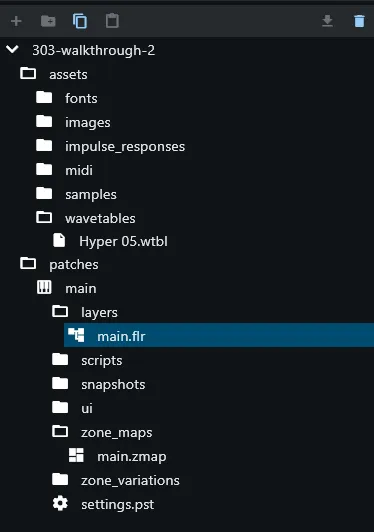Expand the images folder icon
The height and width of the screenshot is (532, 374).
[44, 121]
